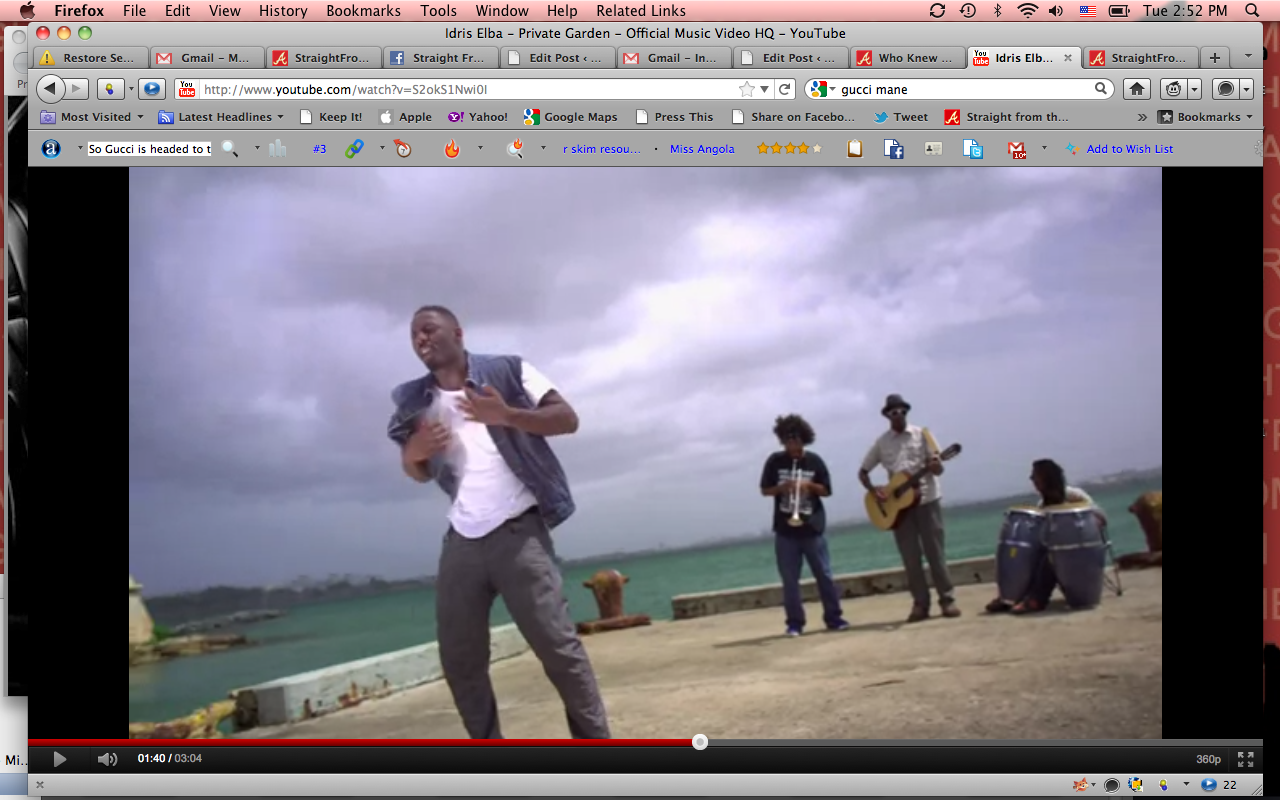The image size is (1280, 800).
Task: Open the History menu
Action: tap(283, 11)
